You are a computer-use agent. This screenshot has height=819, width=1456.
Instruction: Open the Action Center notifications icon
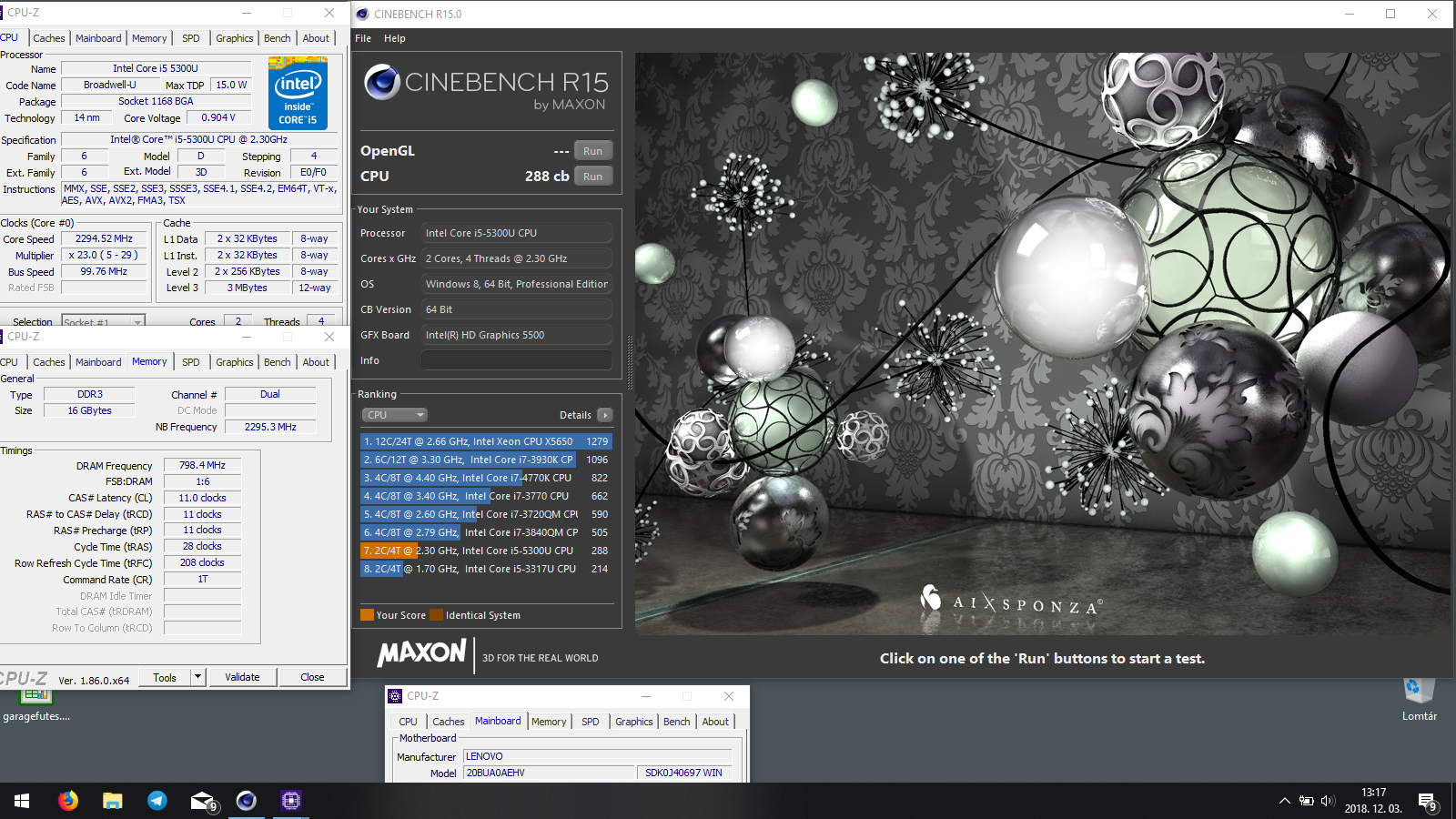coord(1427,801)
